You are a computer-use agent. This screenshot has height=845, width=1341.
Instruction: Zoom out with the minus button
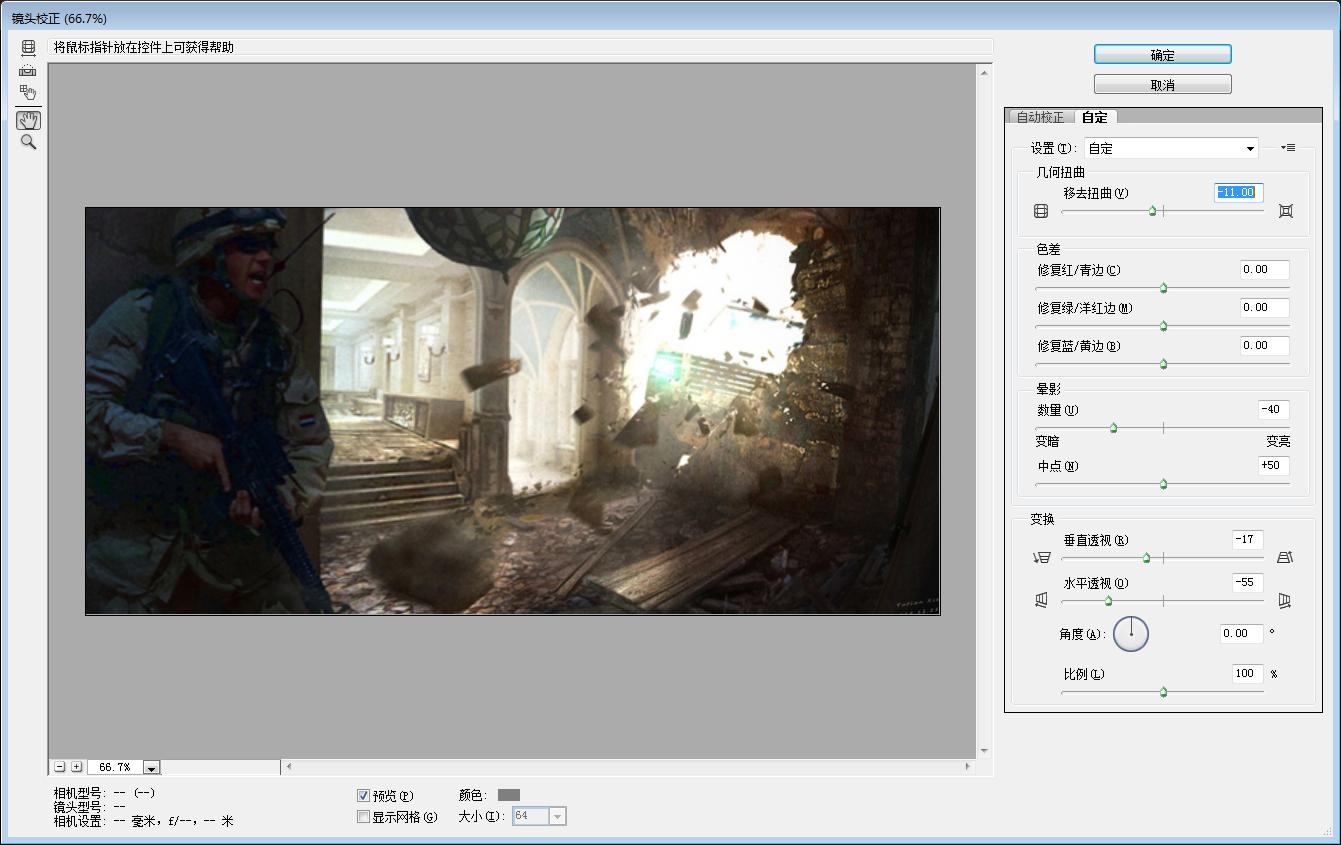[x=60, y=767]
